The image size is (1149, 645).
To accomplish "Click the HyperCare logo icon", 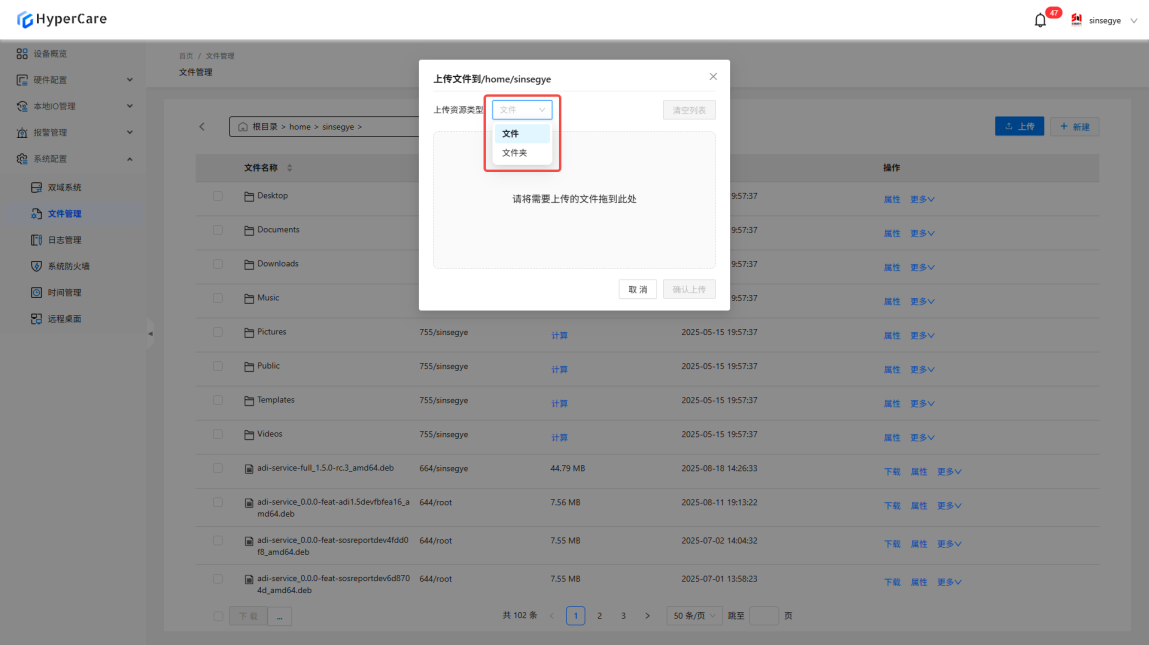I will tap(25, 19).
